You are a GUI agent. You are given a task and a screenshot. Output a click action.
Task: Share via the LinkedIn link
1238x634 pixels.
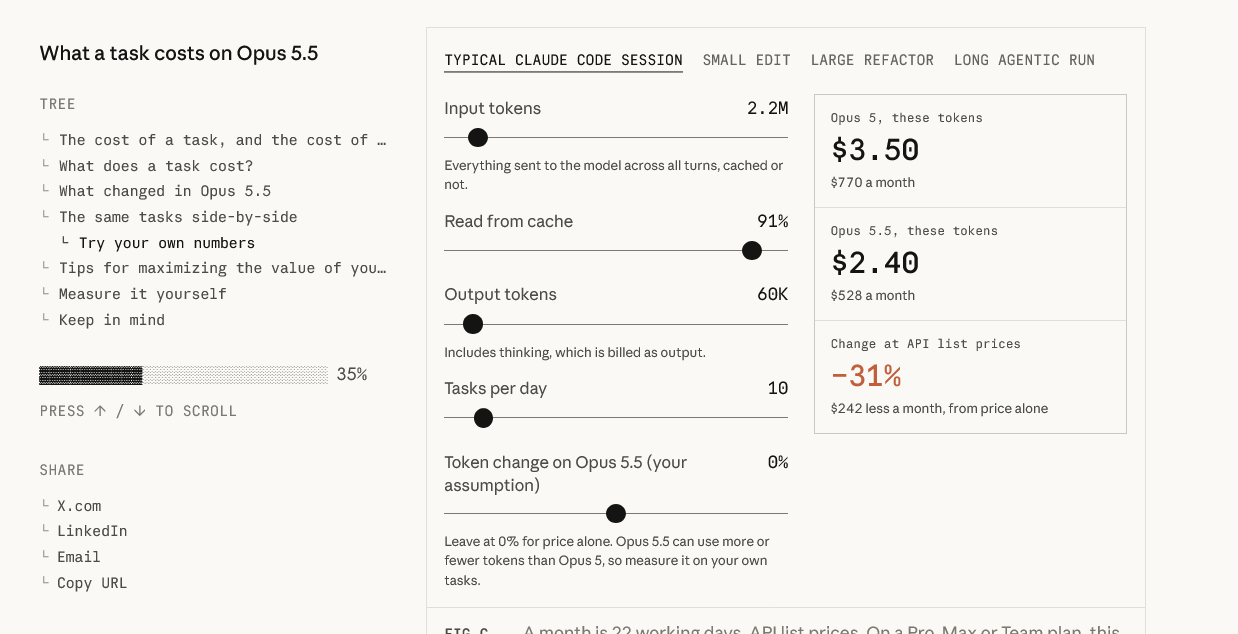(92, 531)
